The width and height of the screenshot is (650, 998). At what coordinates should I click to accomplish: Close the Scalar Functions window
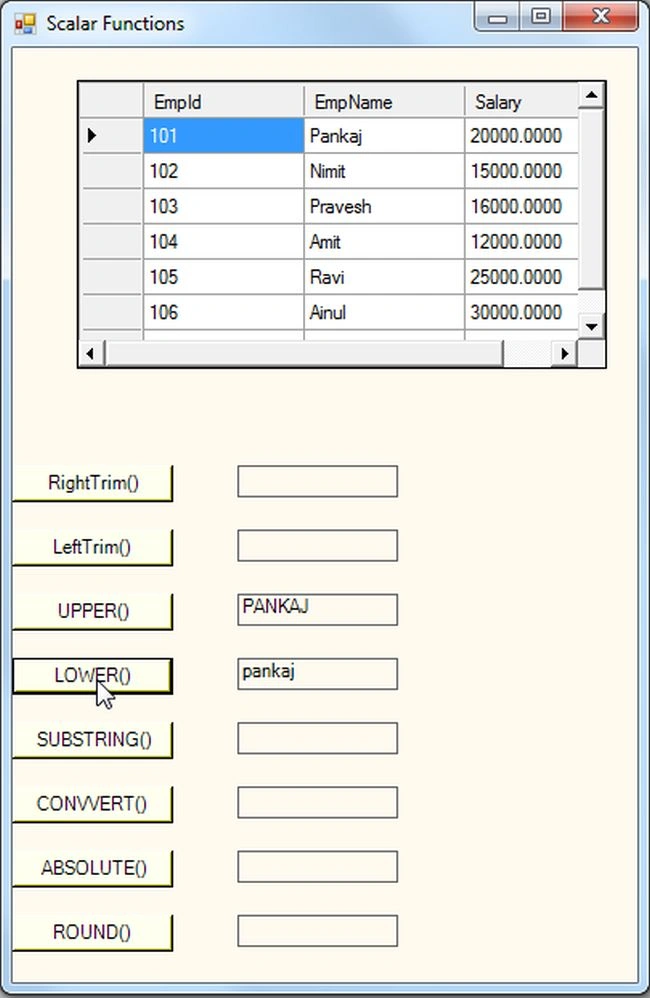point(600,17)
